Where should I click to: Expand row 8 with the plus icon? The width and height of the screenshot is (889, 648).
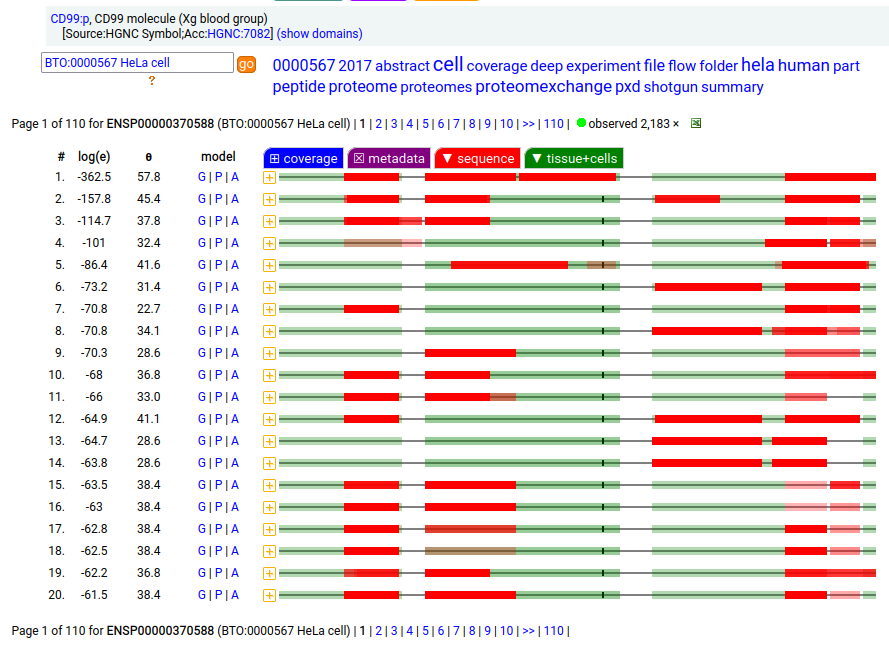[x=269, y=331]
